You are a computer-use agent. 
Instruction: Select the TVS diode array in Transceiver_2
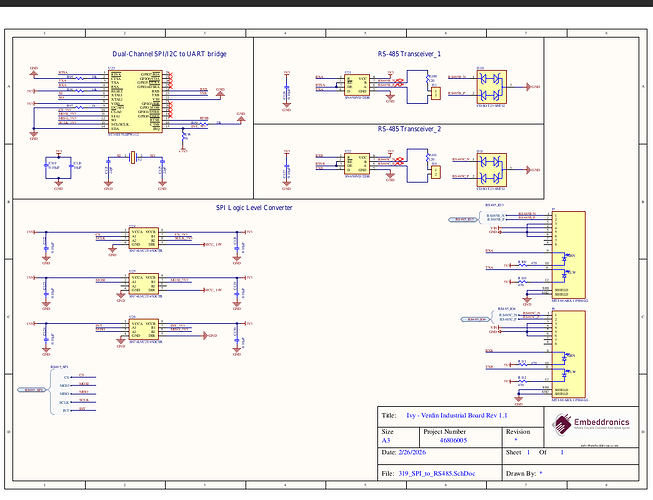pos(491,170)
